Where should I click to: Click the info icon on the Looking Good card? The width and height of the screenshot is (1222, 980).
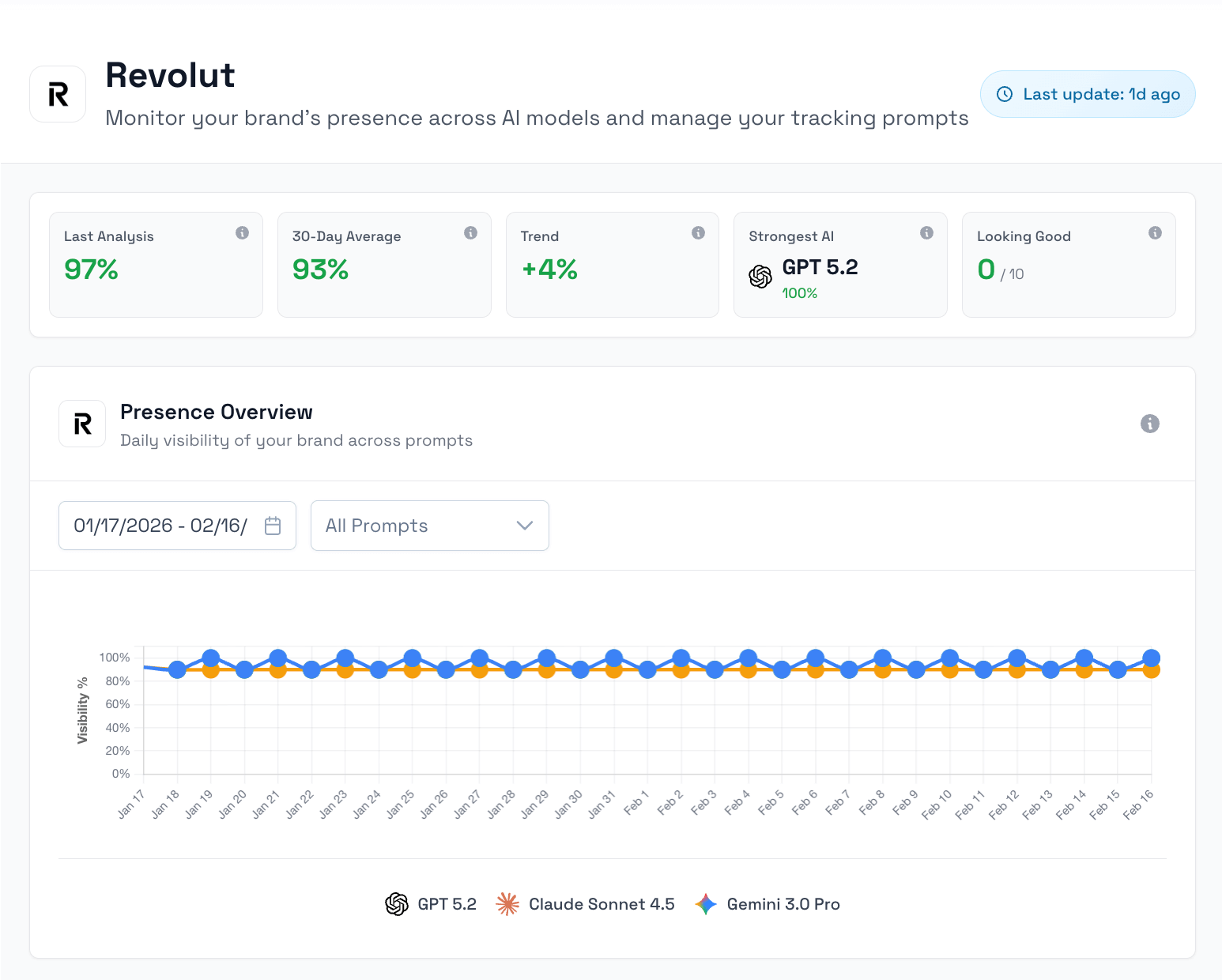[x=1155, y=232]
